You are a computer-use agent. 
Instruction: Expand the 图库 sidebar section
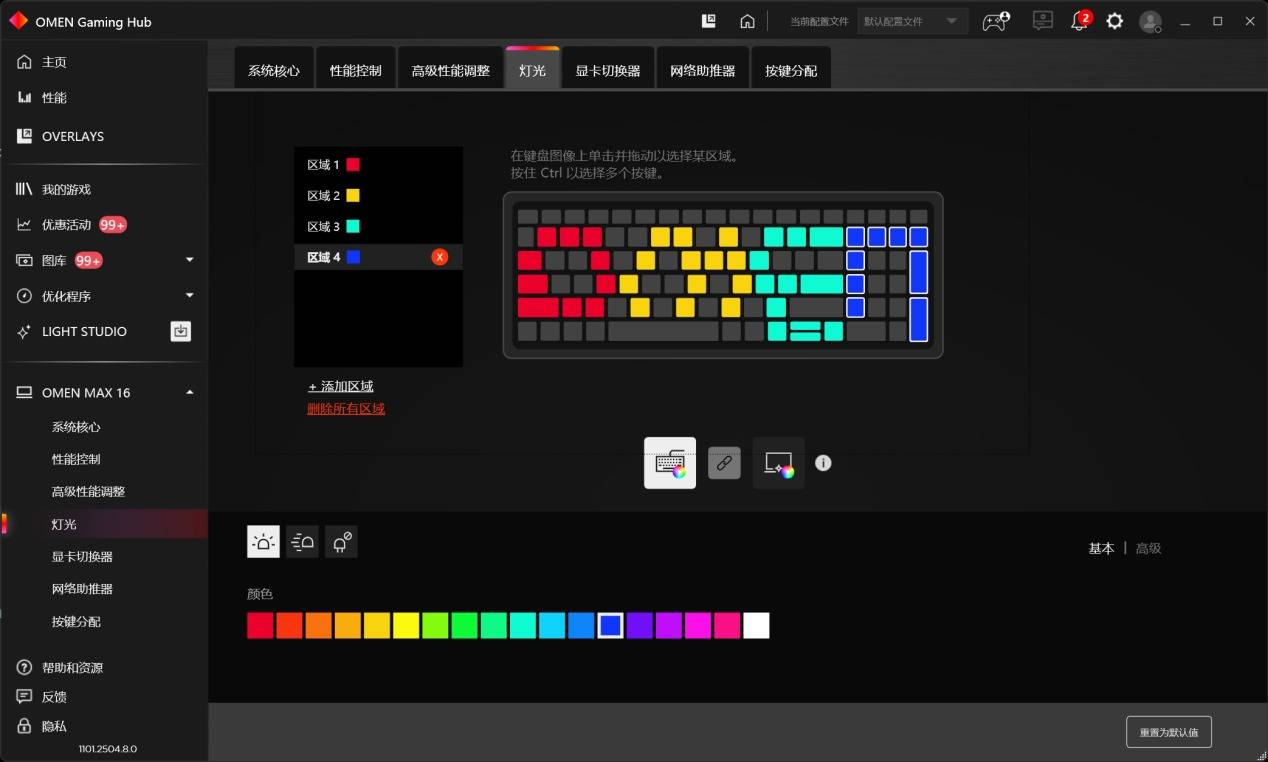coord(190,260)
